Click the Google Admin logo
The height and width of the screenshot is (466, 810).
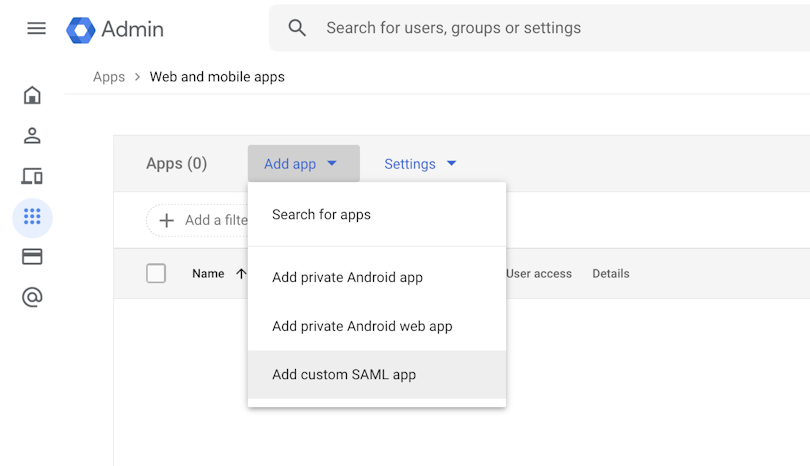click(81, 30)
